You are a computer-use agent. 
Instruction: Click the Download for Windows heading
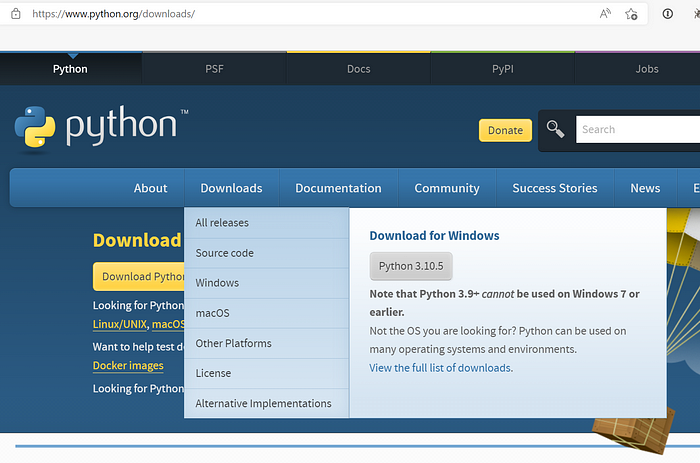point(434,236)
